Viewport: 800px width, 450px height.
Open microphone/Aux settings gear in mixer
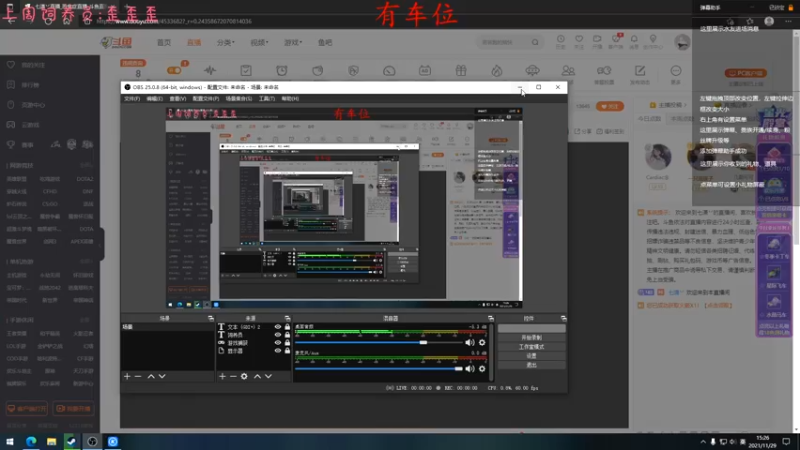(x=482, y=368)
